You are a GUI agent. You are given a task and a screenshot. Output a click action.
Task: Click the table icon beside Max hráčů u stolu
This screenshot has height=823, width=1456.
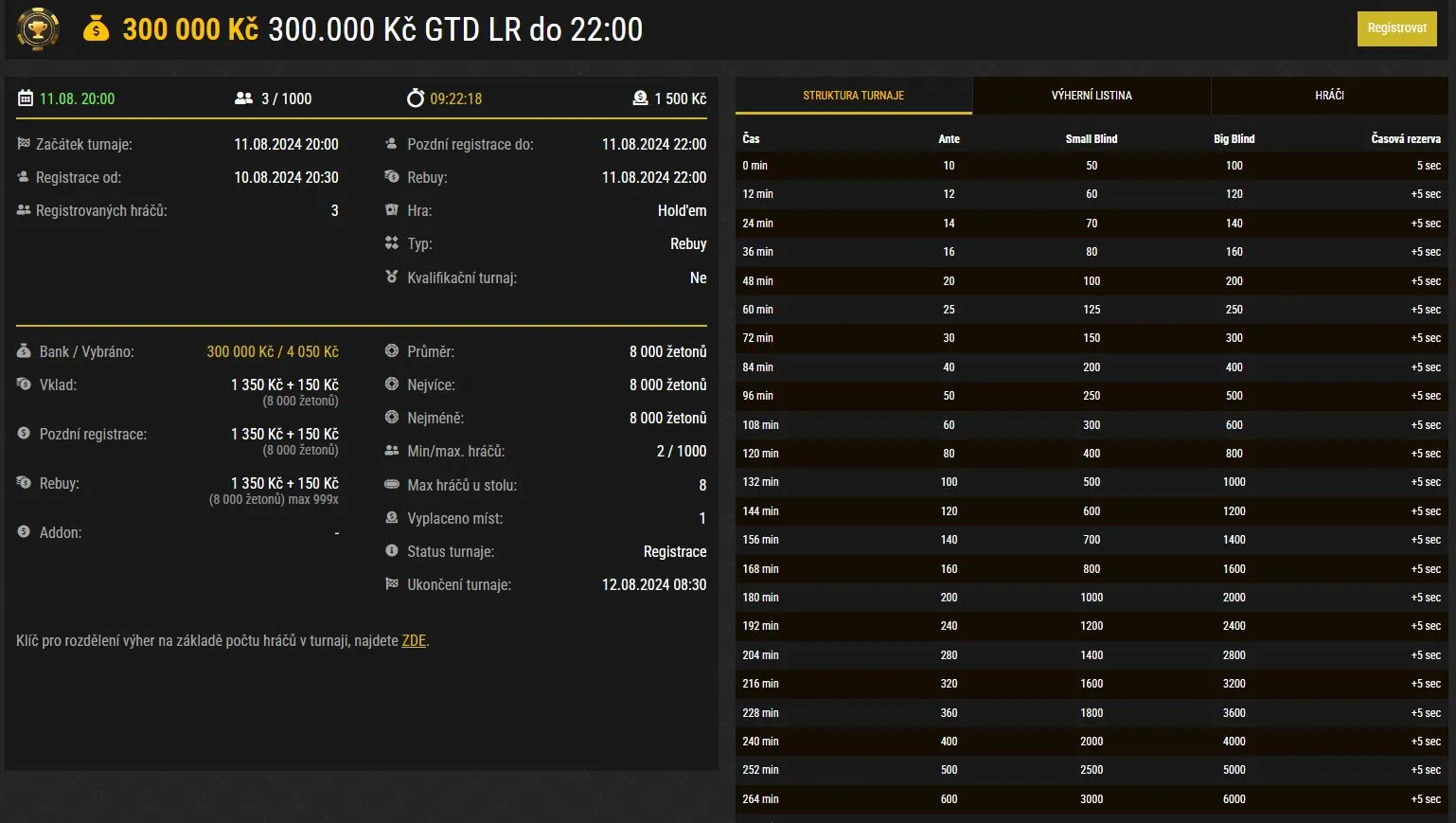[x=392, y=485]
